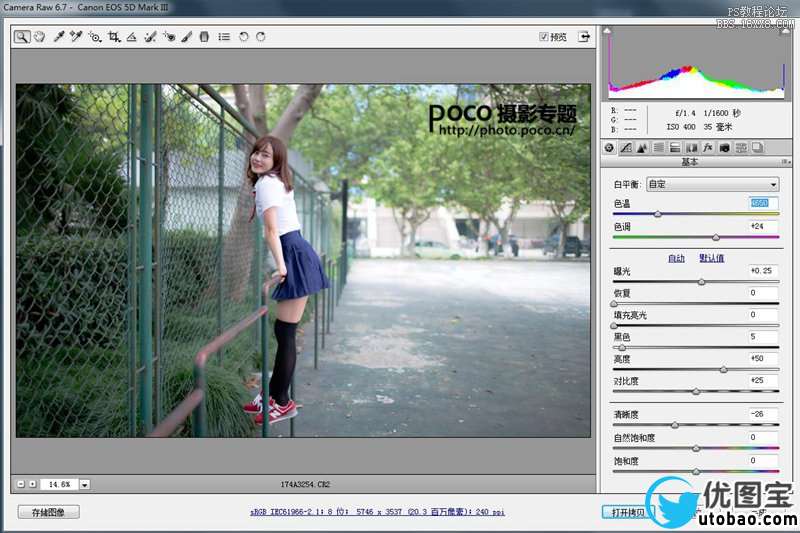Switch to the Lens Corrections tab
The image size is (800, 533).
tap(692, 148)
